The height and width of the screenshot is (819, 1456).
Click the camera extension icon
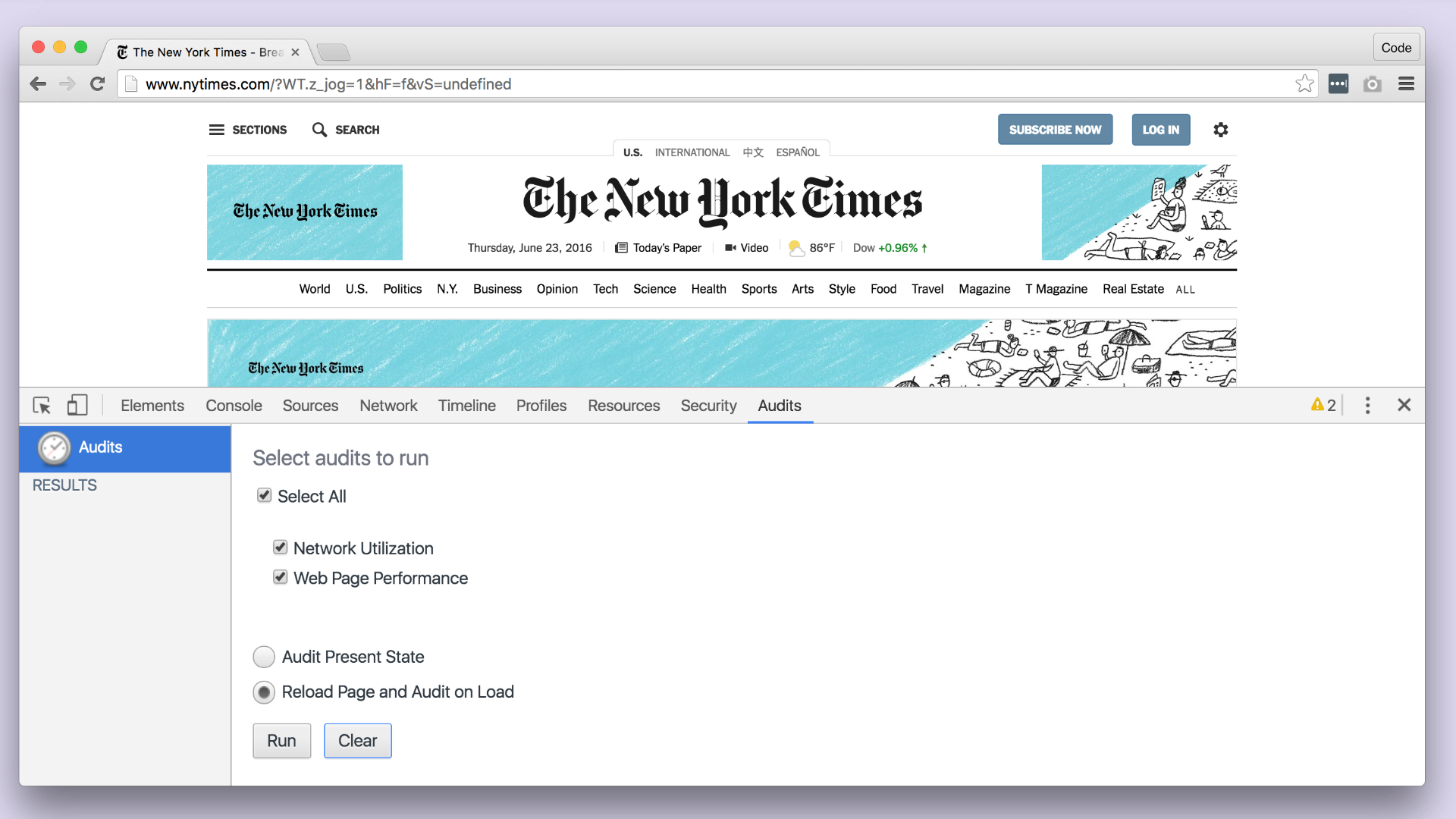pyautogui.click(x=1372, y=84)
